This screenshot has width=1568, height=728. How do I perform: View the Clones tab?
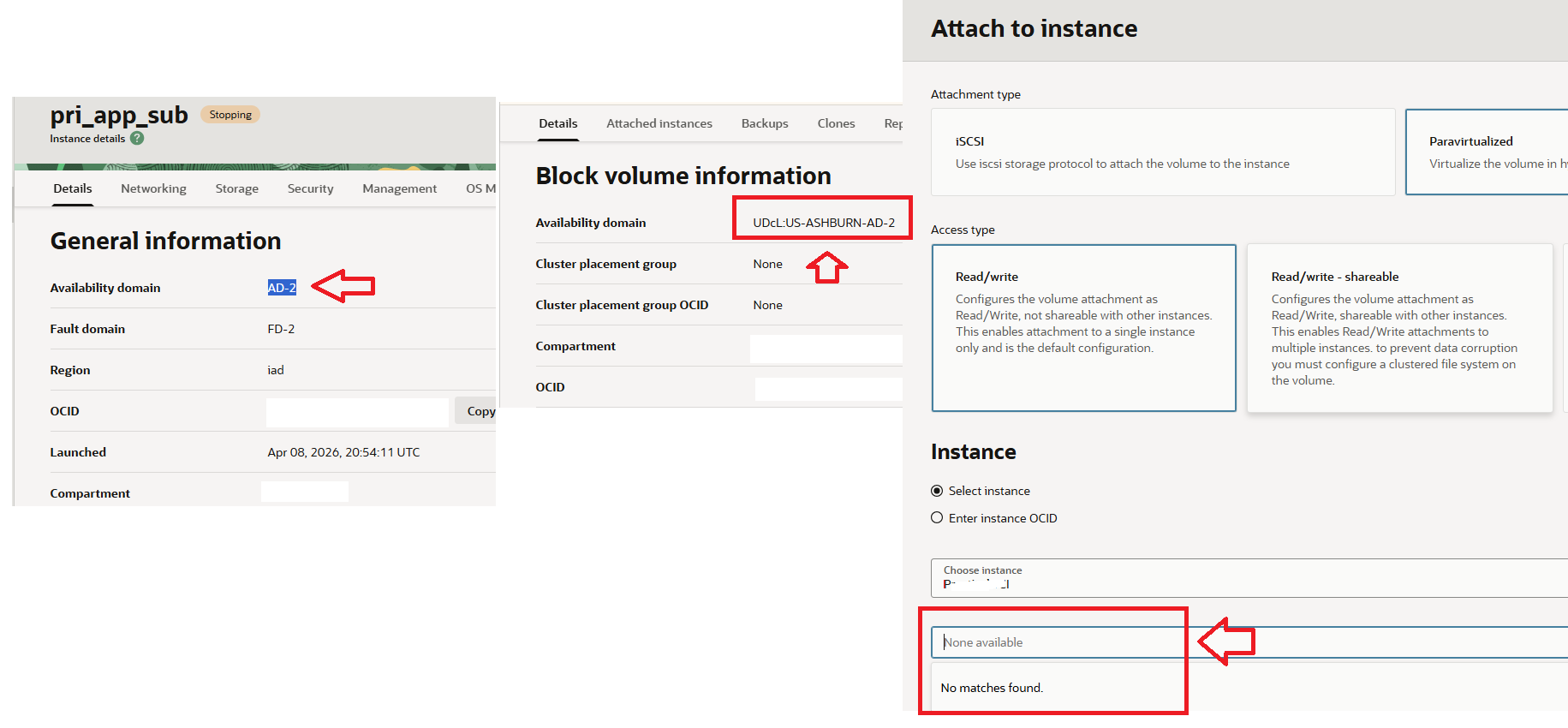tap(836, 123)
